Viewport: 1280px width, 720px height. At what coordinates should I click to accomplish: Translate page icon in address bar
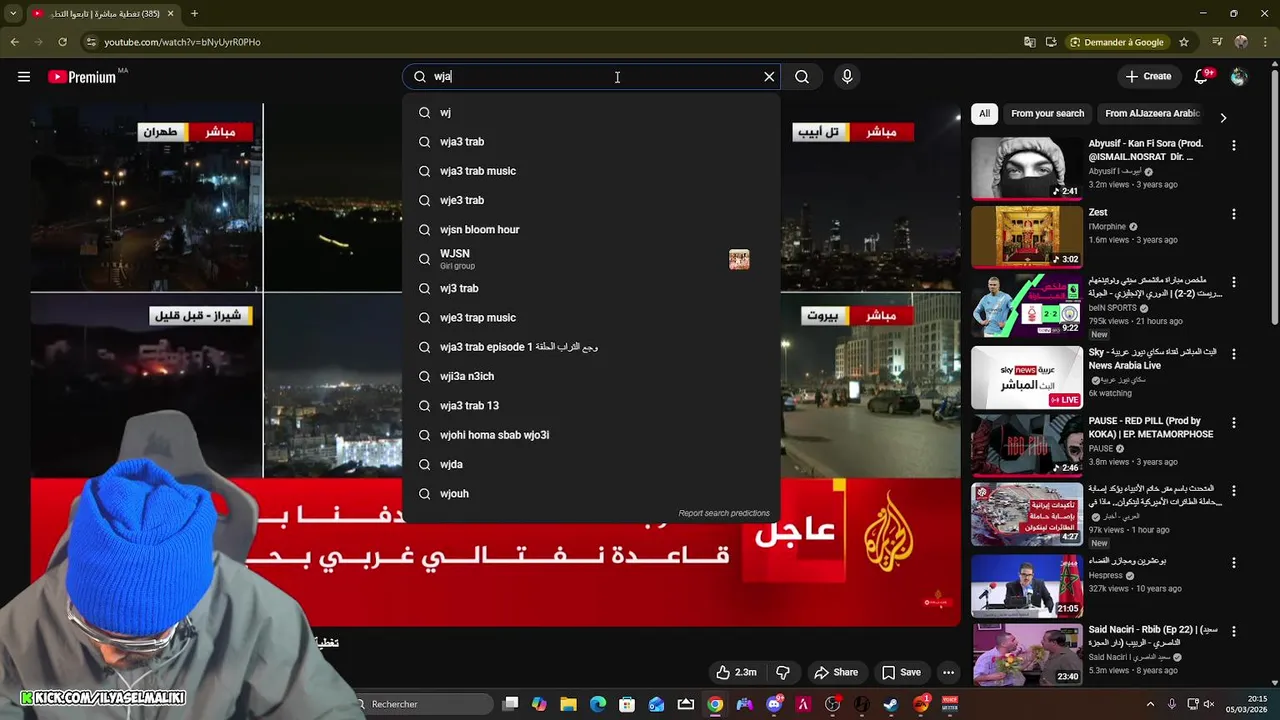[x=1030, y=42]
